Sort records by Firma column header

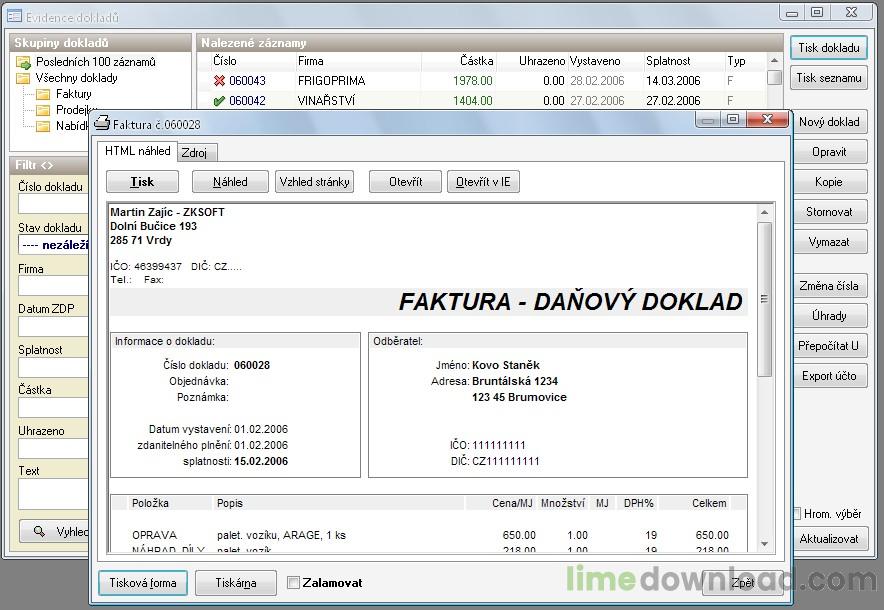tap(311, 61)
